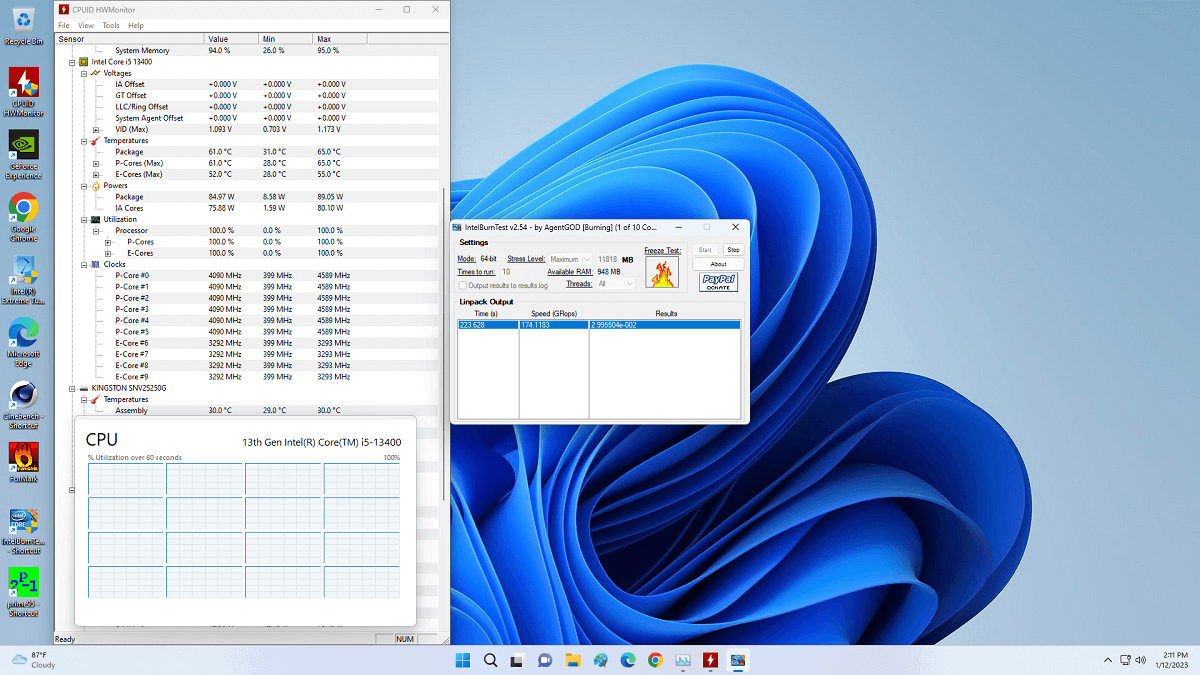Viewport: 1200px width, 675px height.
Task: Switch to HWMonitor on the taskbar
Action: click(x=710, y=660)
